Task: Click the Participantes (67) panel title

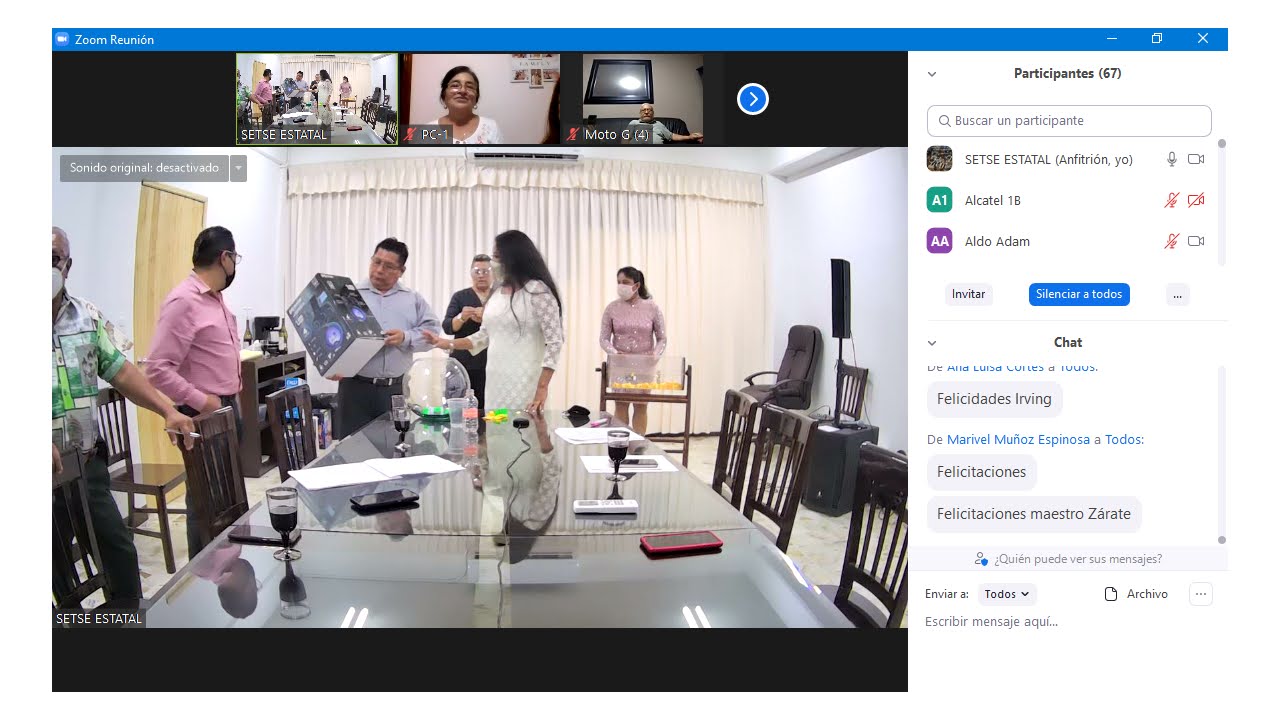Action: point(1067,74)
